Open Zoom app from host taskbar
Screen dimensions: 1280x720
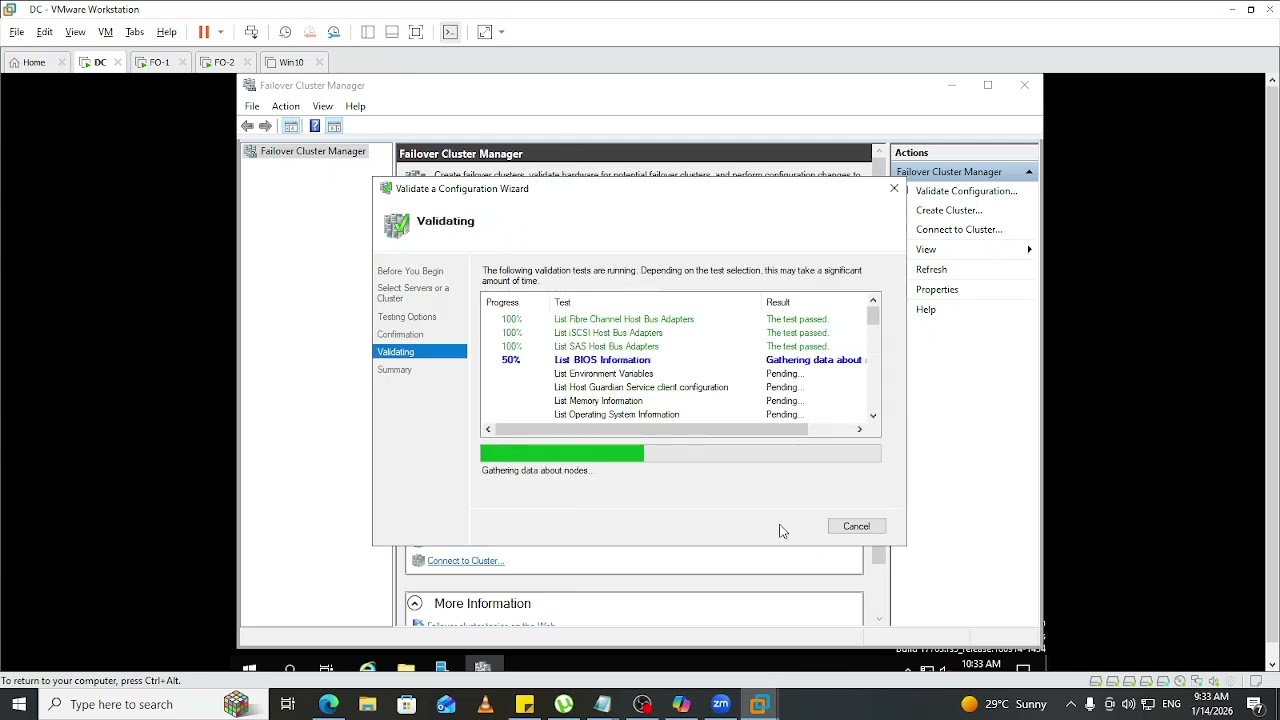tap(721, 704)
